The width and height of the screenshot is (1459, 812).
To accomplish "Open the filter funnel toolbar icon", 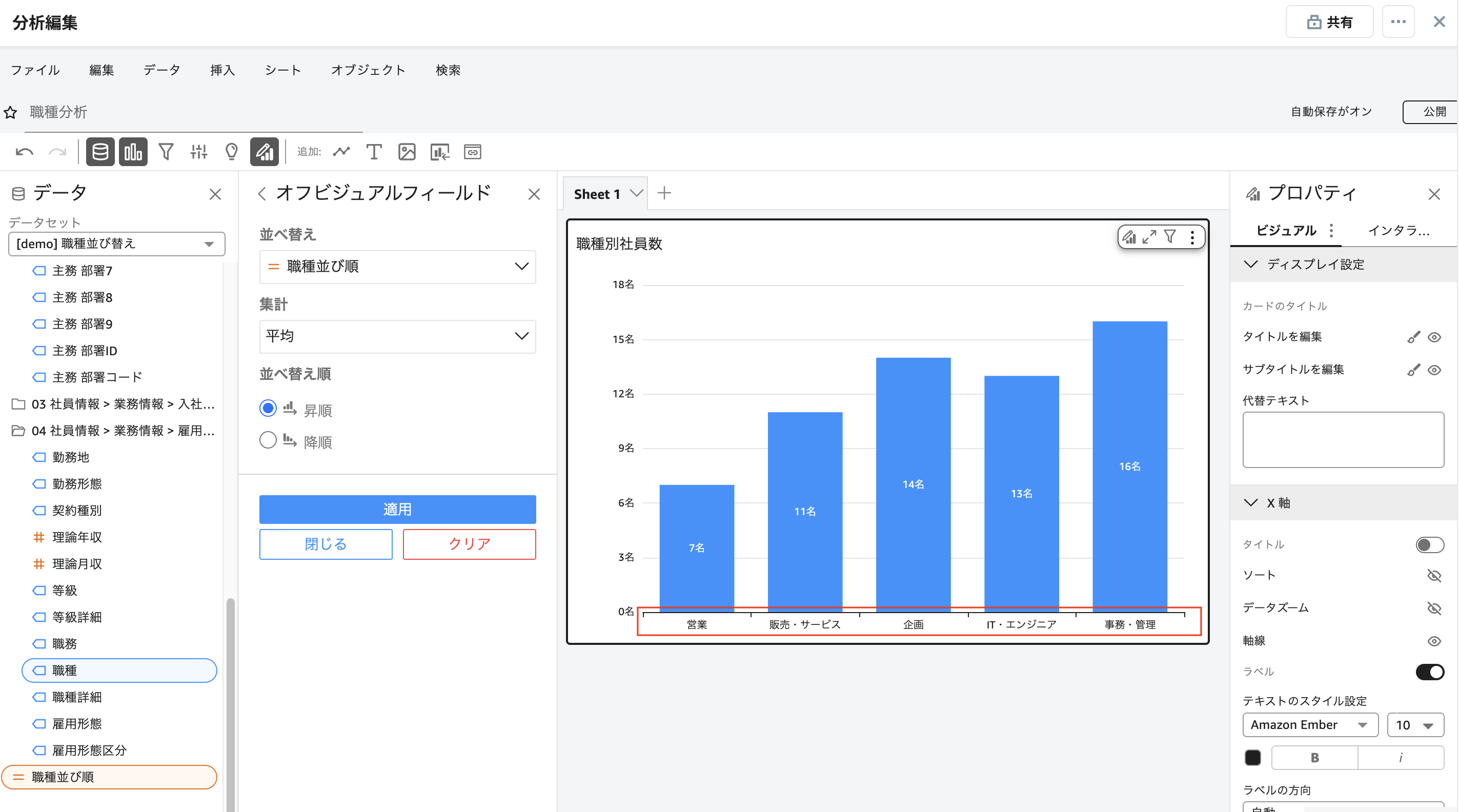I will (166, 152).
